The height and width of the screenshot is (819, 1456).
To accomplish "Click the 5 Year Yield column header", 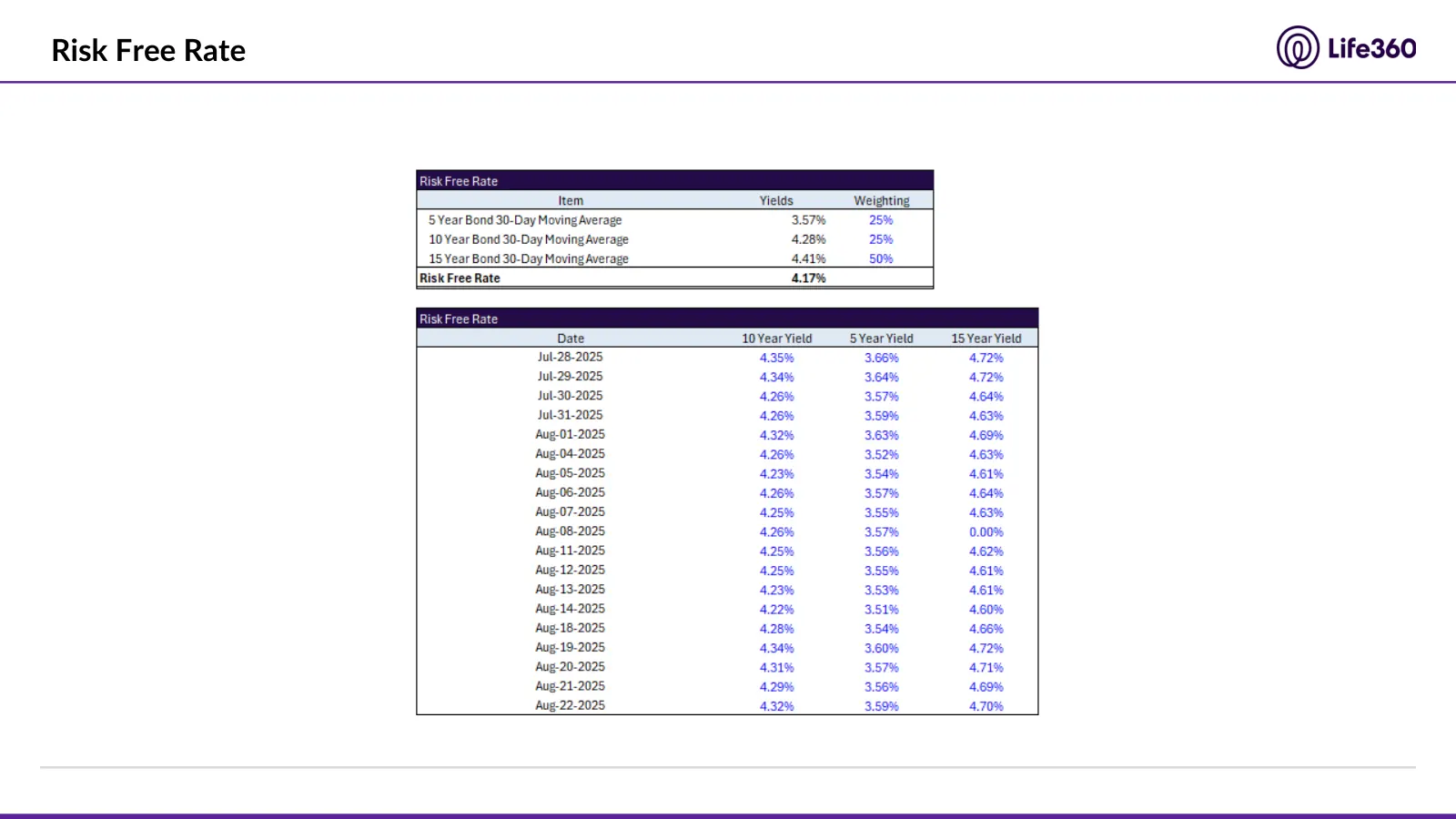I will click(x=881, y=339).
